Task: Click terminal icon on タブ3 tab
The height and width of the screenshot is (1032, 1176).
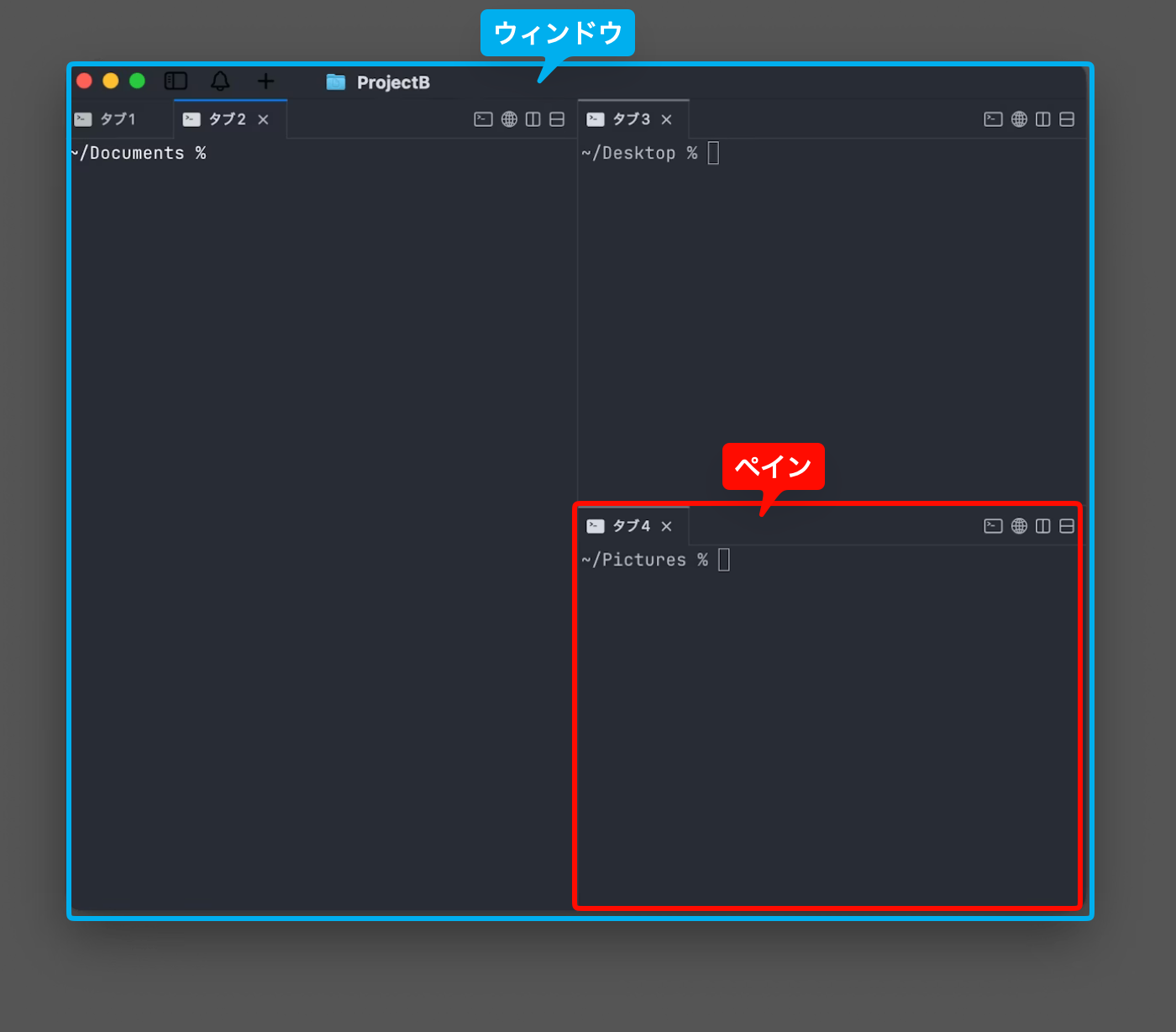Action: pos(596,119)
